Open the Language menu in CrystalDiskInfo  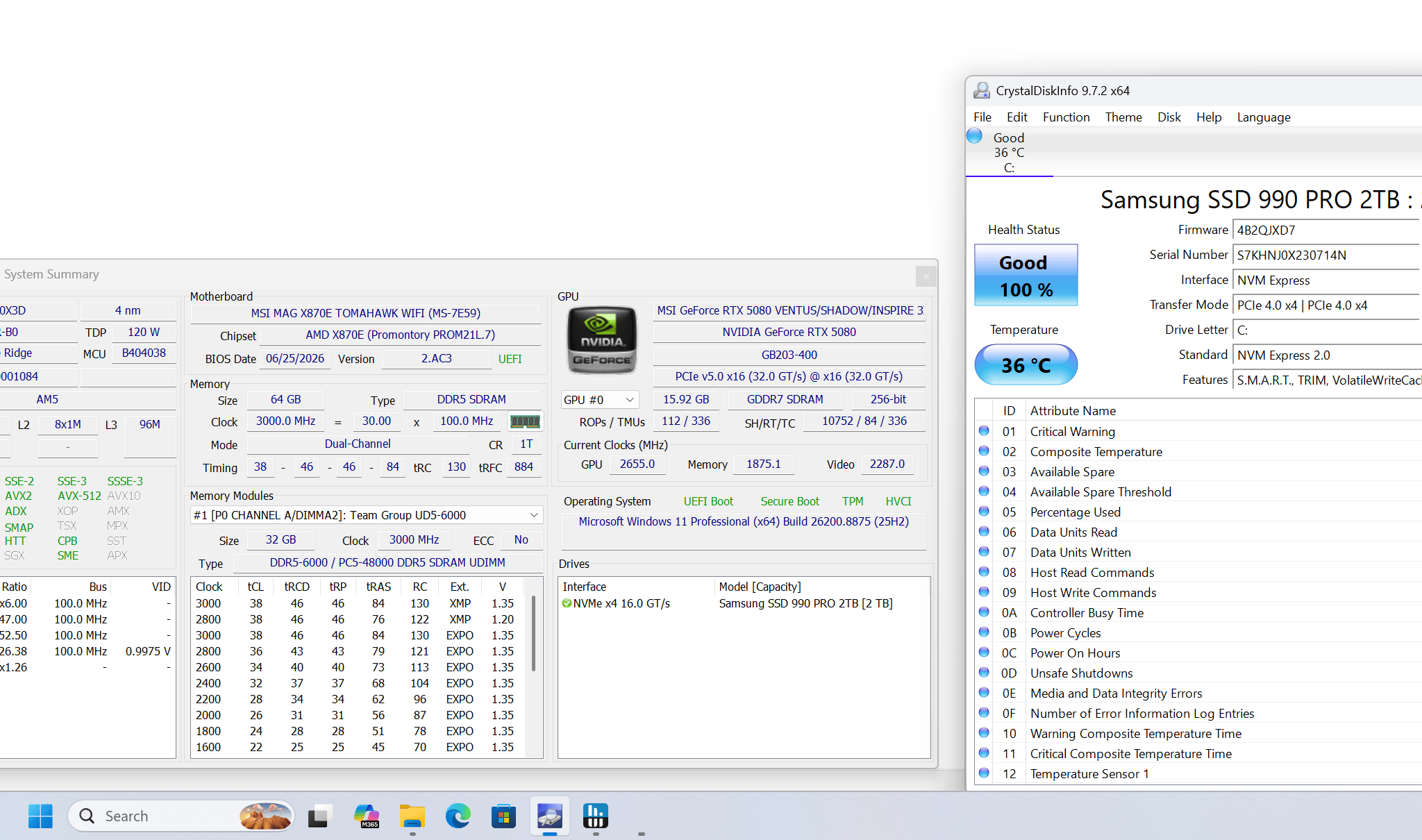point(1264,117)
